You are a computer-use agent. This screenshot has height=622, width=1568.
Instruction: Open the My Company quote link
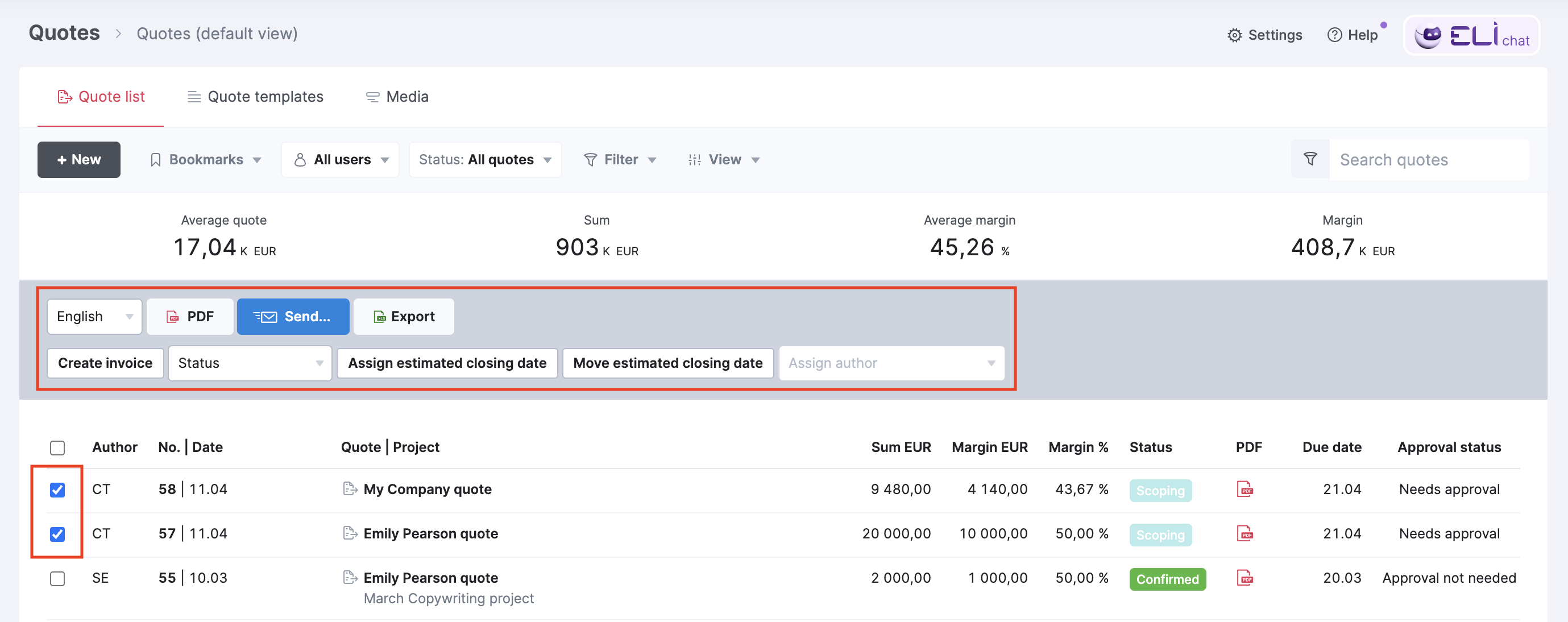tap(428, 490)
